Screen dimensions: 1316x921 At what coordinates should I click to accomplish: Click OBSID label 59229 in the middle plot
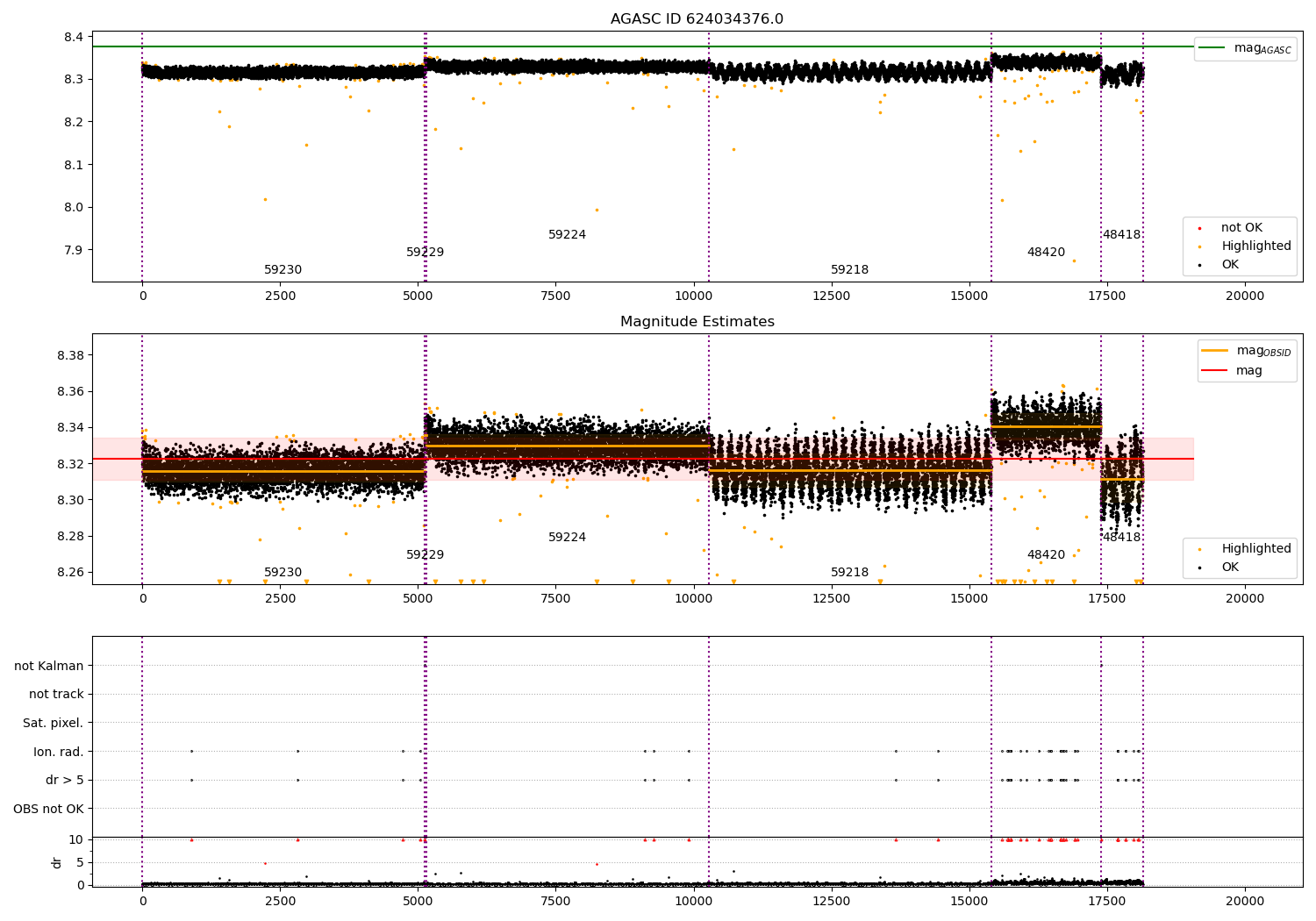click(425, 555)
